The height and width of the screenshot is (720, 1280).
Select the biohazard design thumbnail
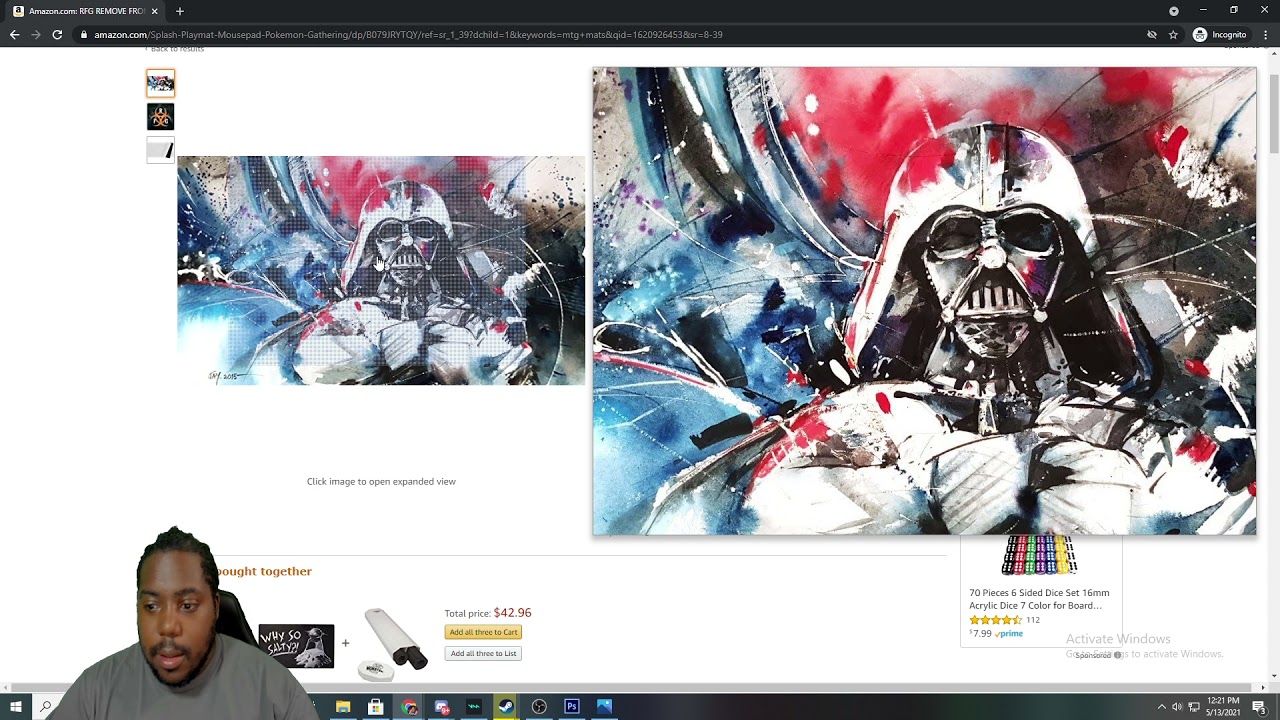point(160,117)
